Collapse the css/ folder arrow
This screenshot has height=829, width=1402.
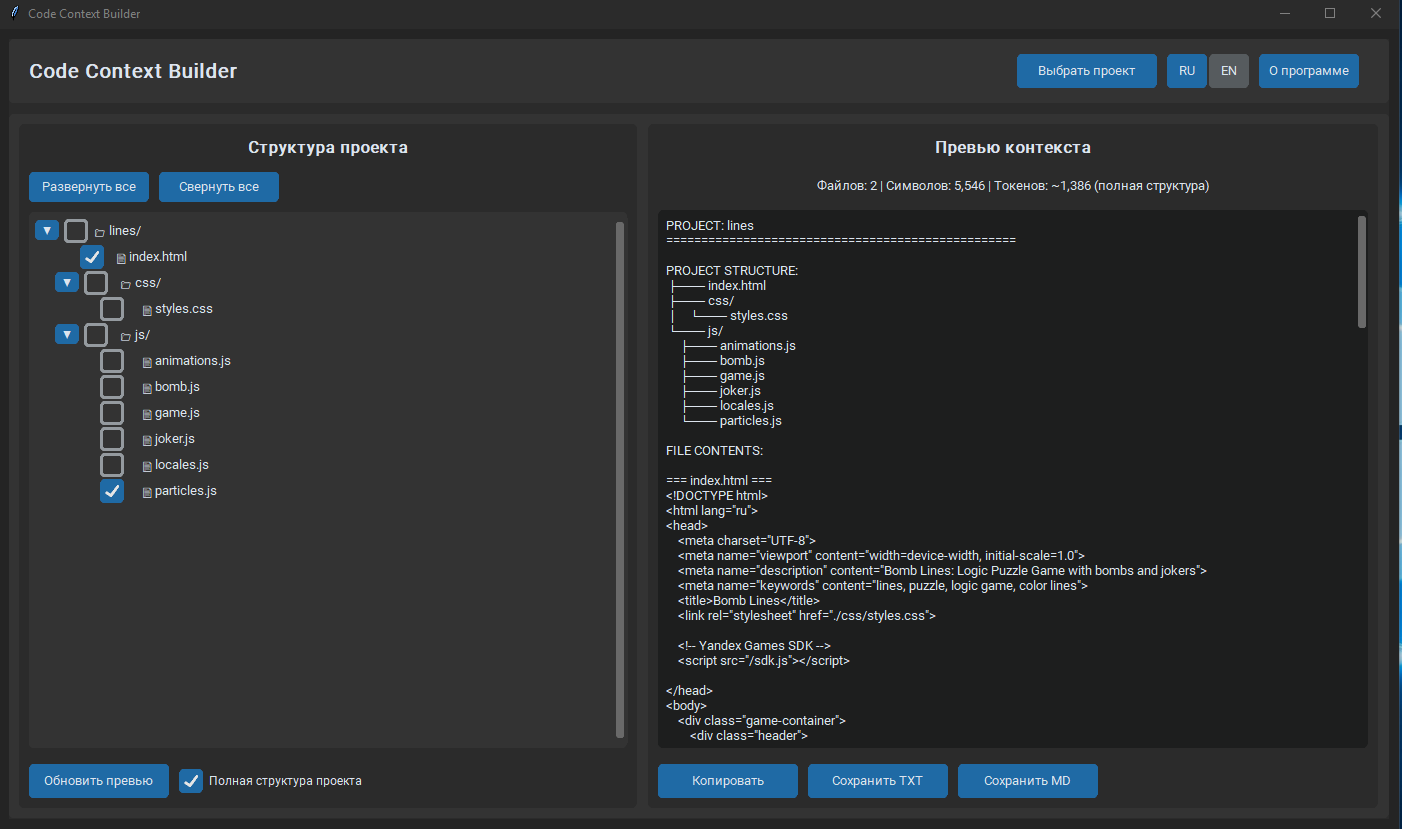click(67, 283)
